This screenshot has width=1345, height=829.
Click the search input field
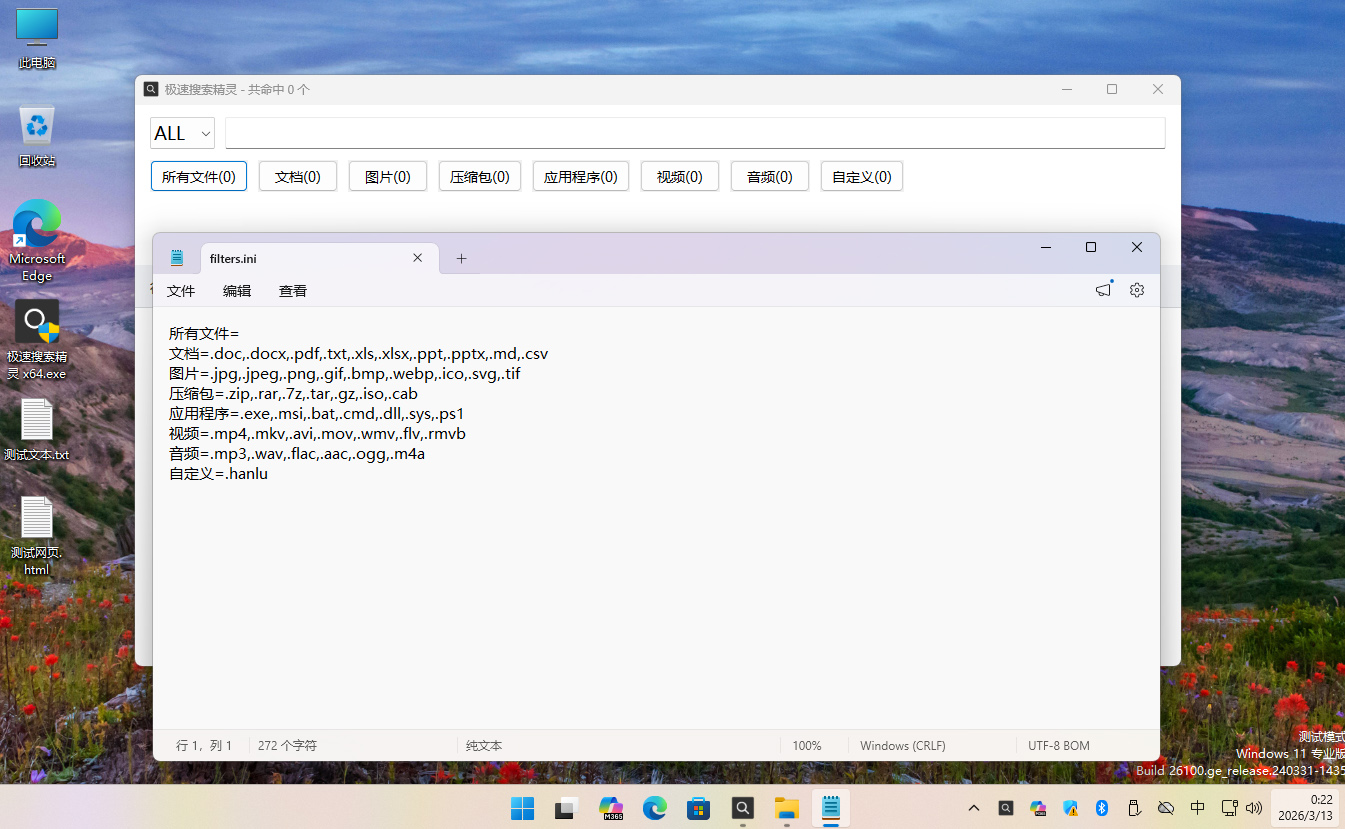[694, 133]
